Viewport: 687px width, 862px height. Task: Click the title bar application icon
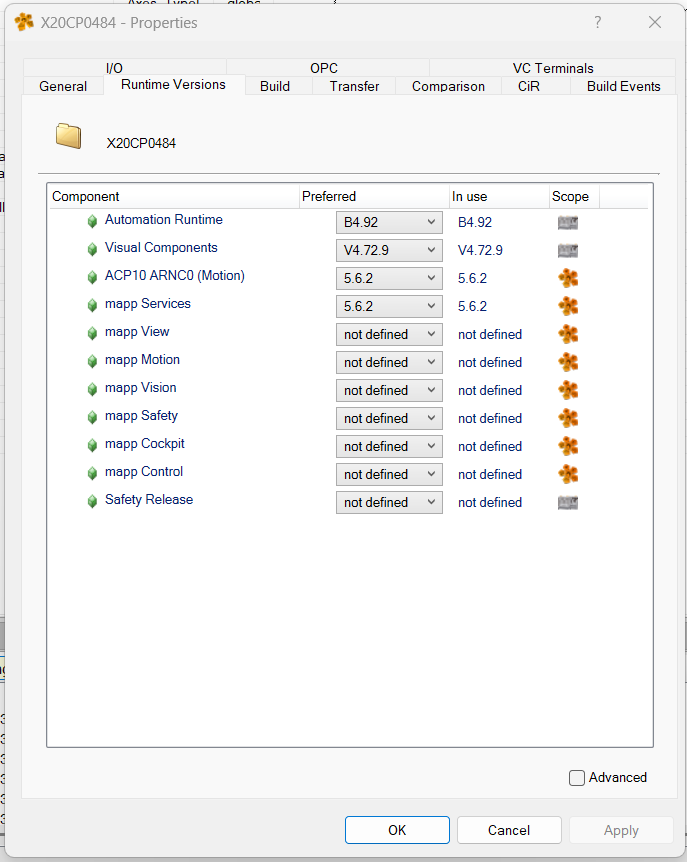point(24,22)
